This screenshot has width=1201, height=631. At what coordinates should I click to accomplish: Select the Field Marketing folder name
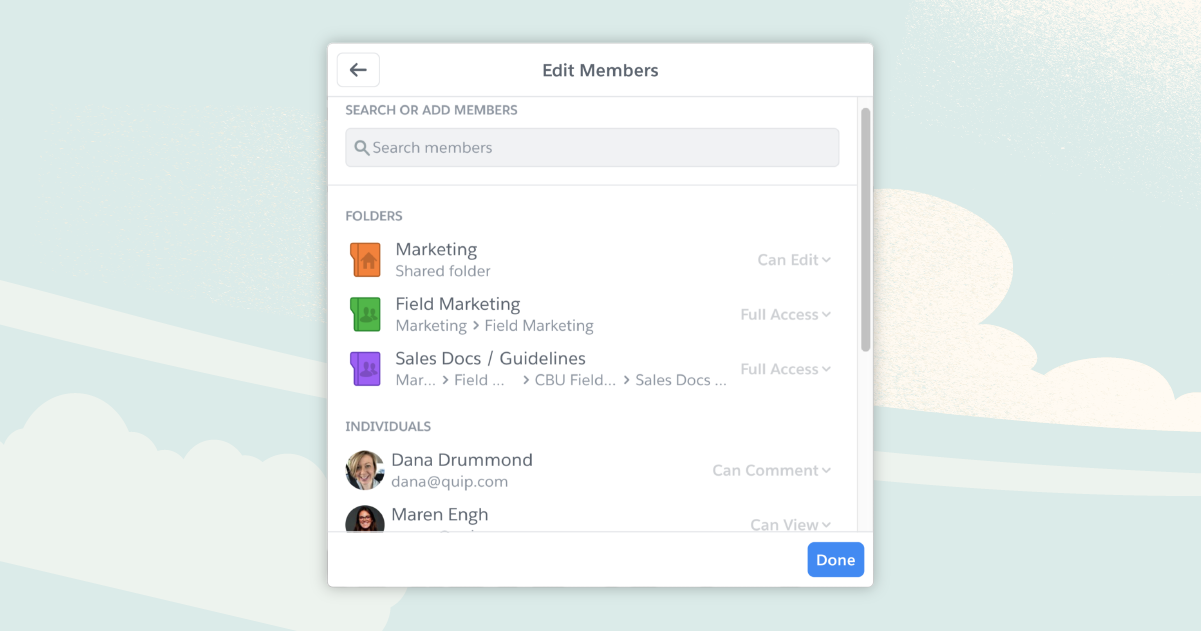click(458, 304)
